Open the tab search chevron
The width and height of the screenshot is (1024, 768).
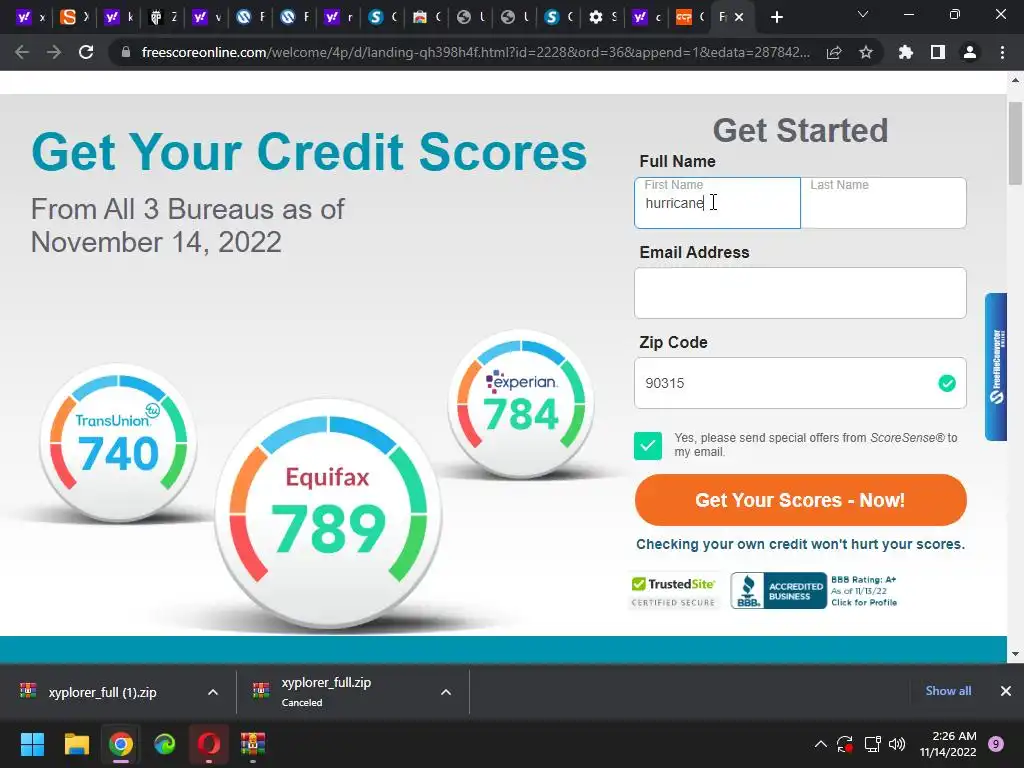point(863,14)
